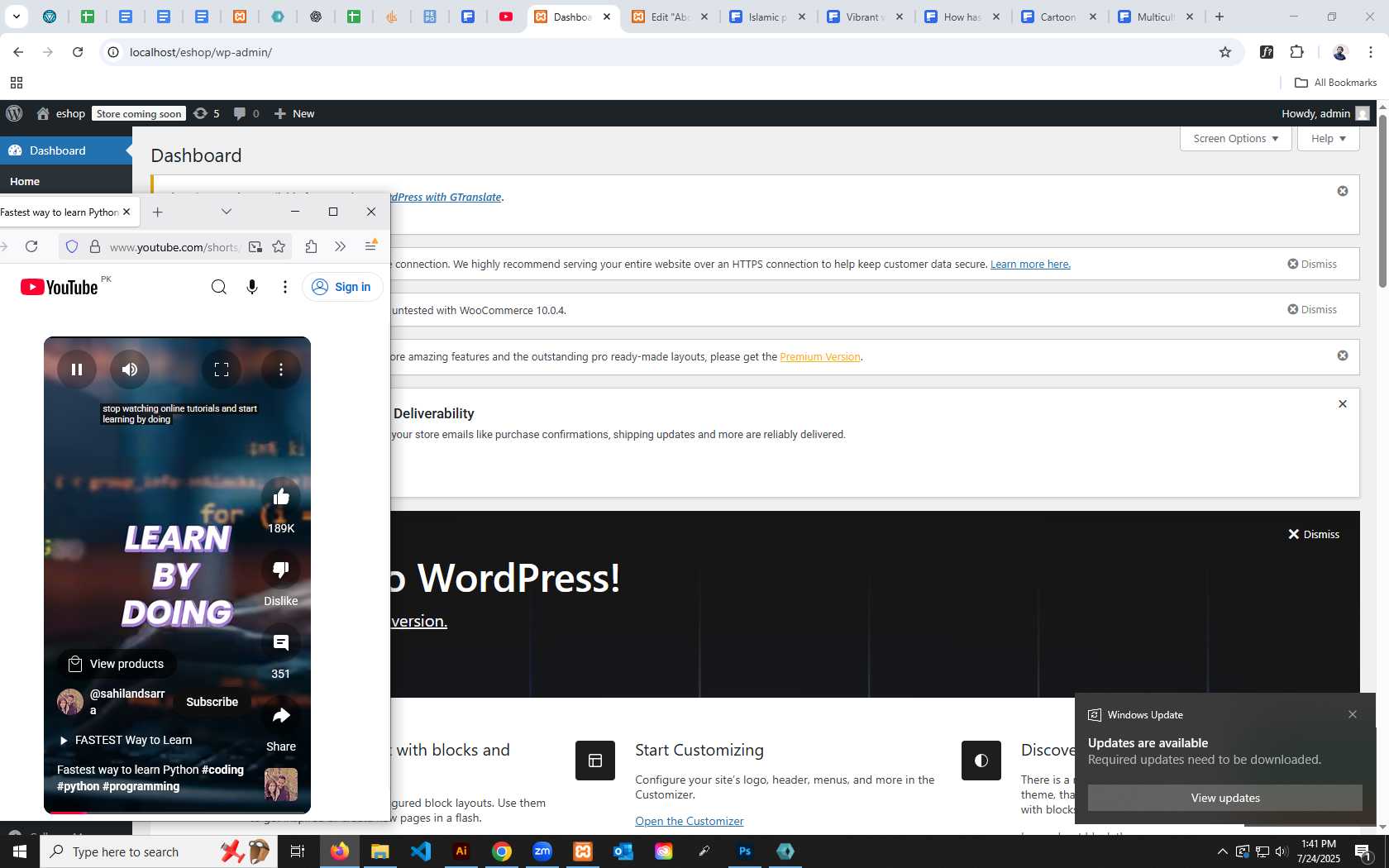
Task: Expand Firefox more tools chevron
Action: [x=341, y=246]
